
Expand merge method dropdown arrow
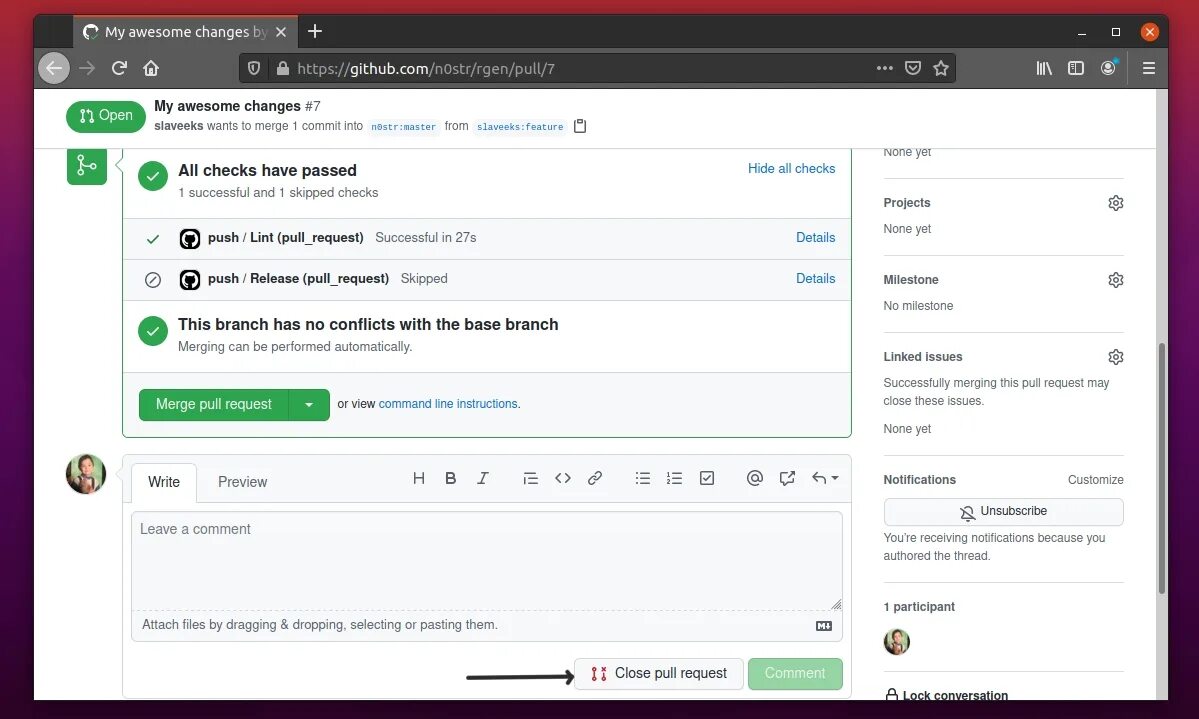(x=309, y=405)
